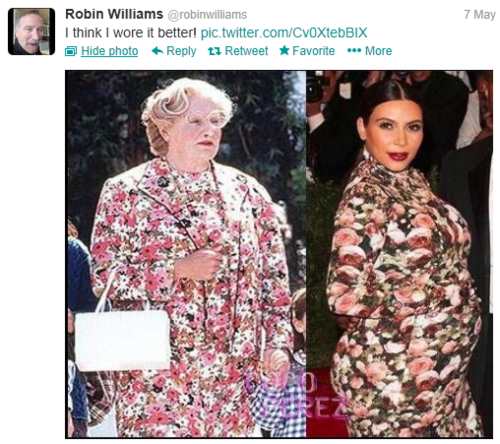
Task: Open the 7 May timestamp
Action: (480, 14)
